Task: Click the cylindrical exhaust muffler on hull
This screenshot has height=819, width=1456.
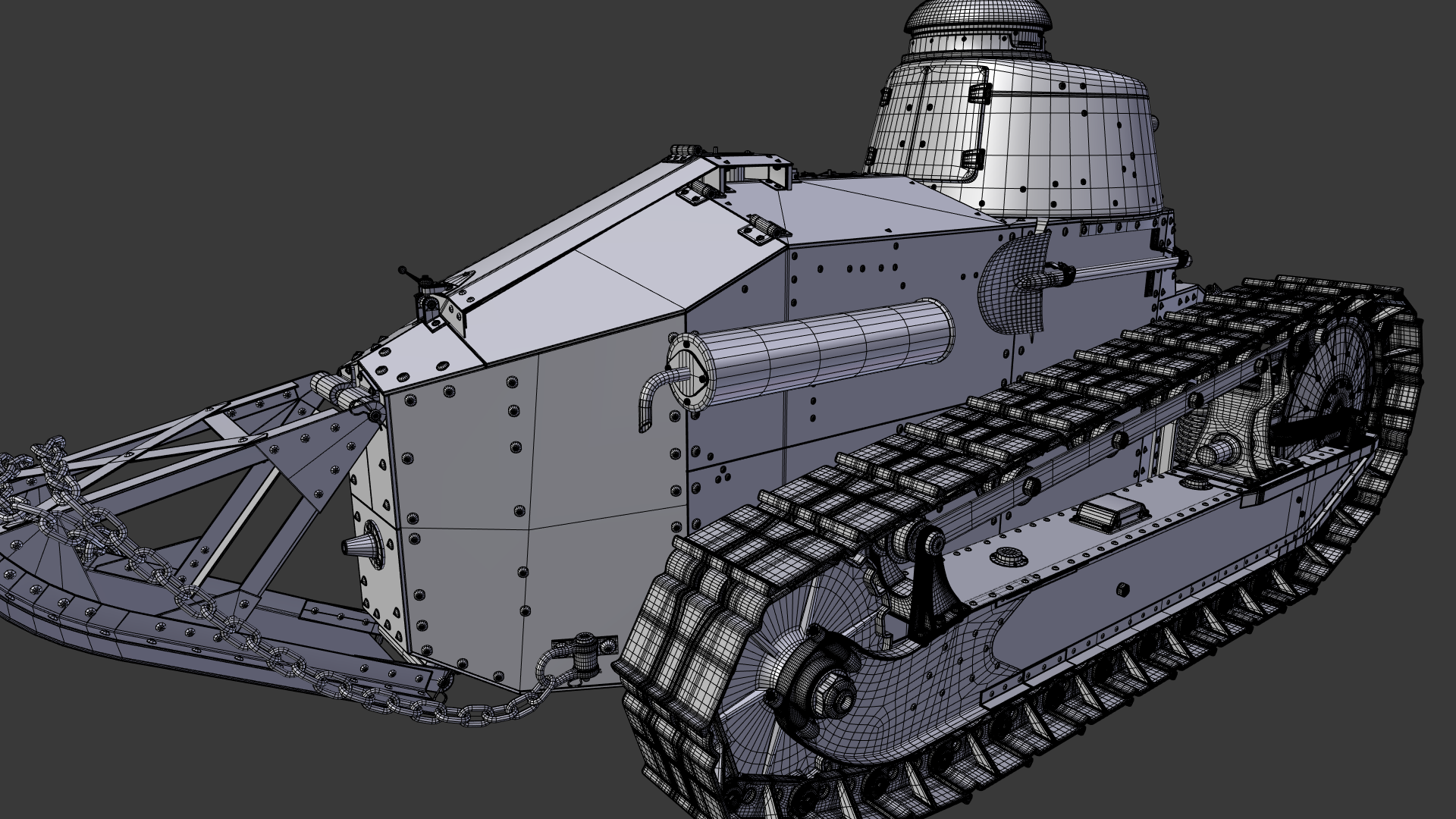Action: pyautogui.click(x=819, y=353)
